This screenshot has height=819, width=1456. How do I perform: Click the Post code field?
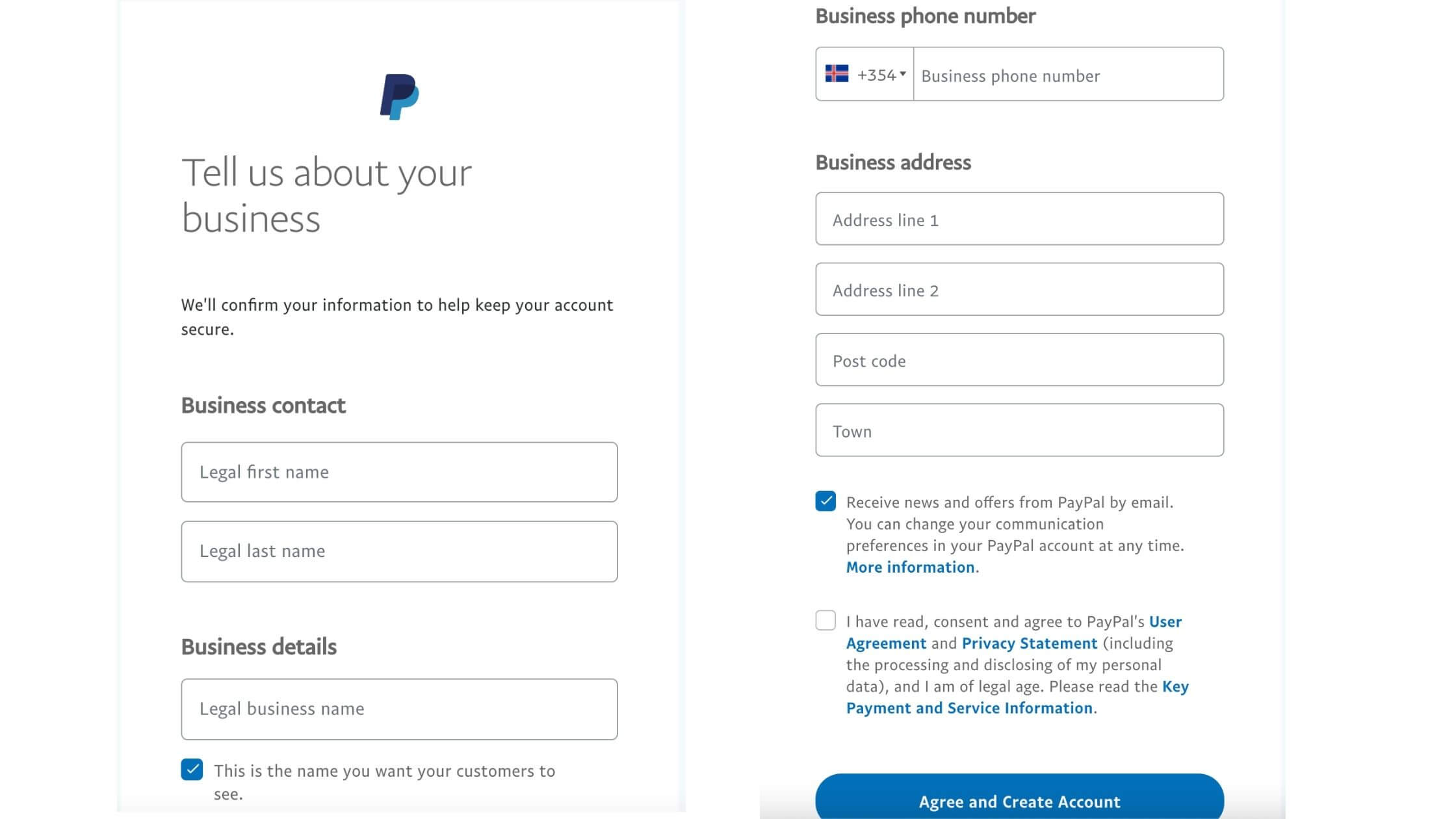pyautogui.click(x=1019, y=359)
